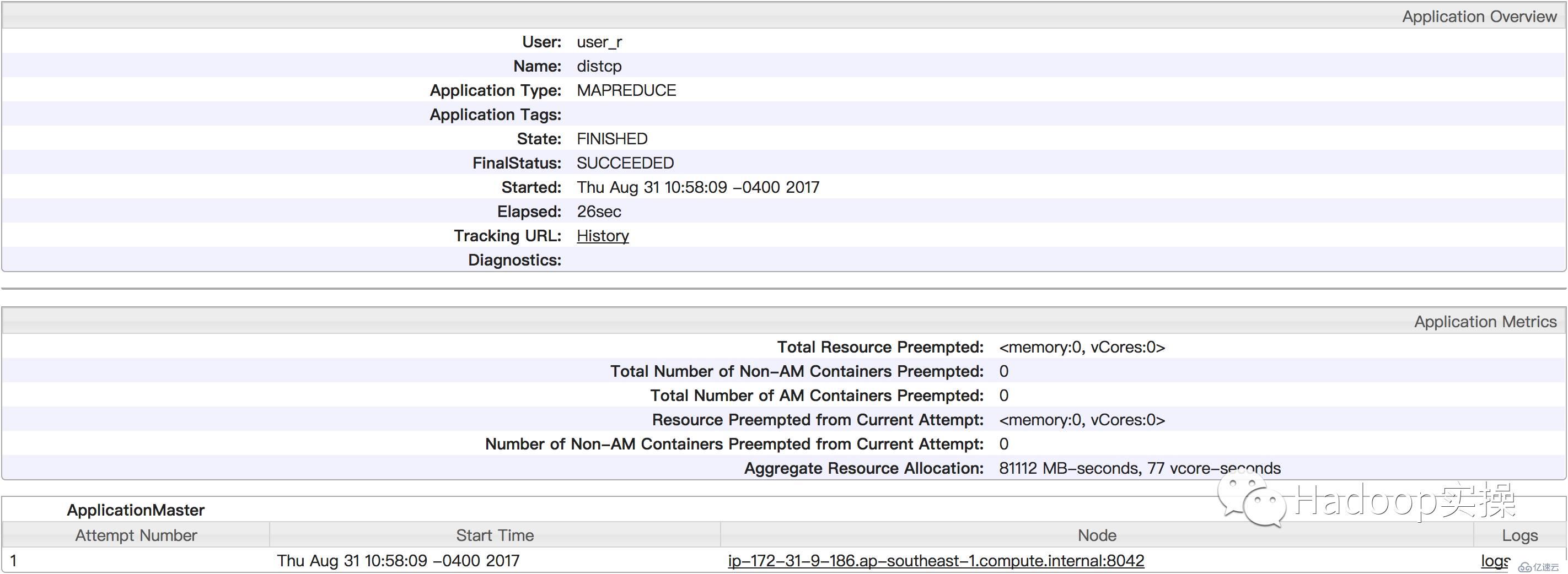This screenshot has width=1568, height=574.
Task: Click the ApplicationMaster table title
Action: (x=136, y=510)
